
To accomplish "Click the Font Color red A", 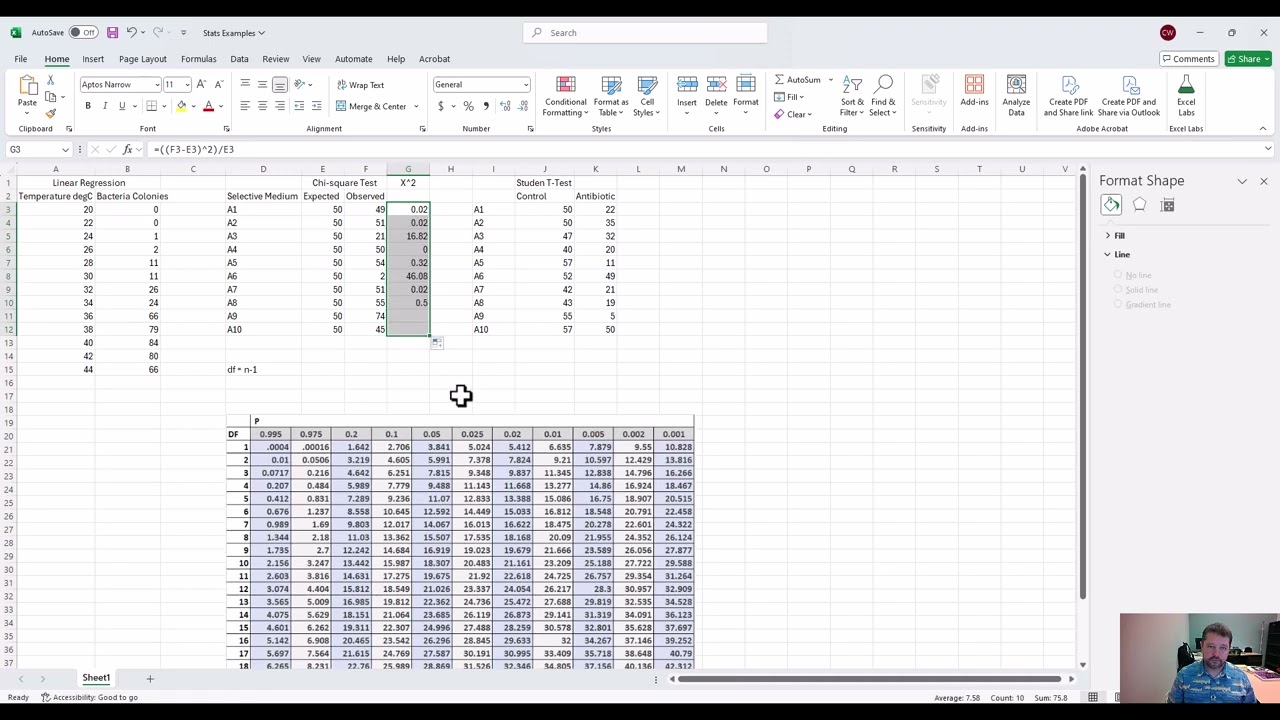I will pyautogui.click(x=208, y=106).
